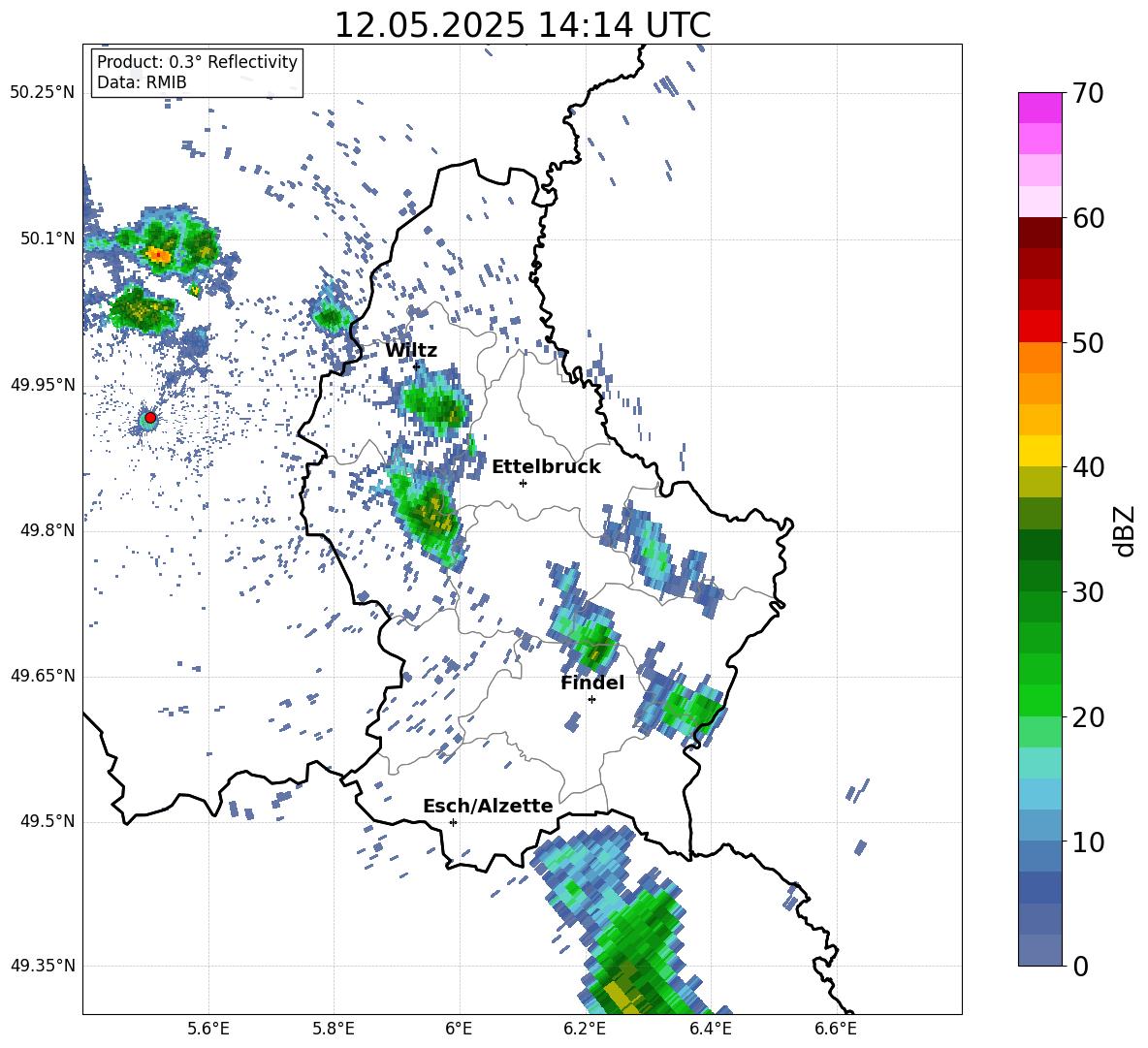Click the magenta top colorbar segment

(1039, 109)
